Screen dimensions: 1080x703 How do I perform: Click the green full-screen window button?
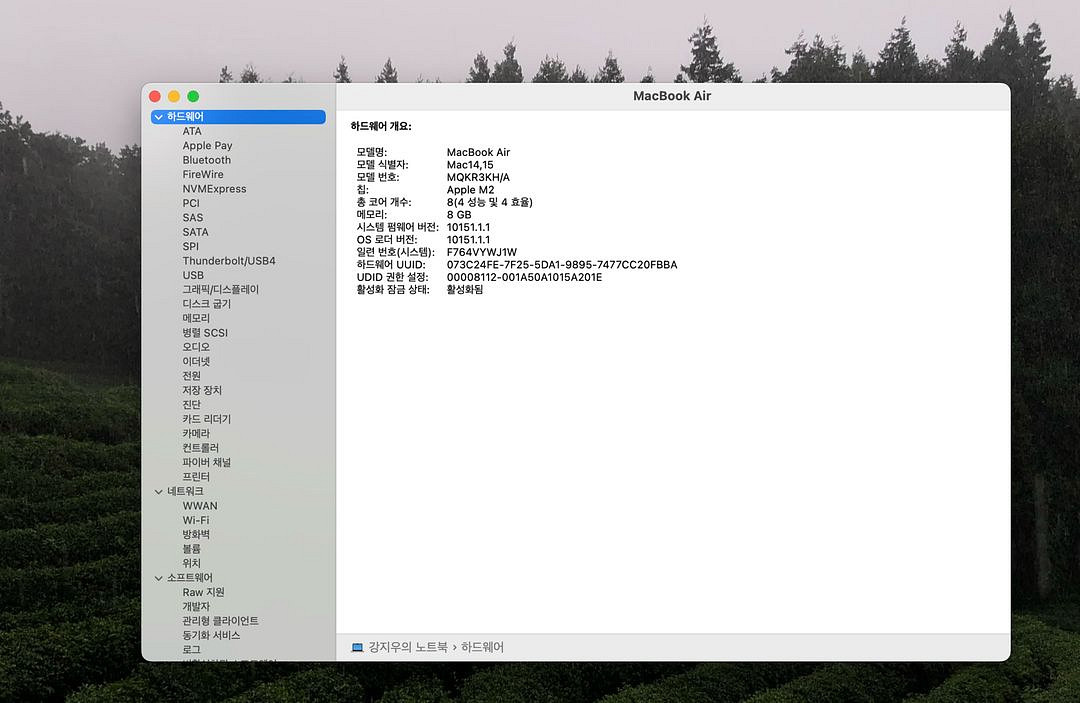pos(193,96)
